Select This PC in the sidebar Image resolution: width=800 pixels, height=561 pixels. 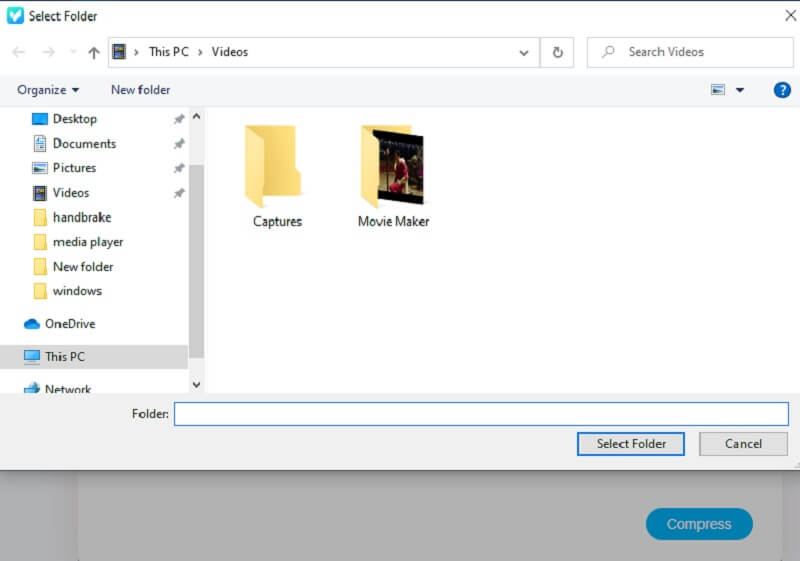pos(64,357)
